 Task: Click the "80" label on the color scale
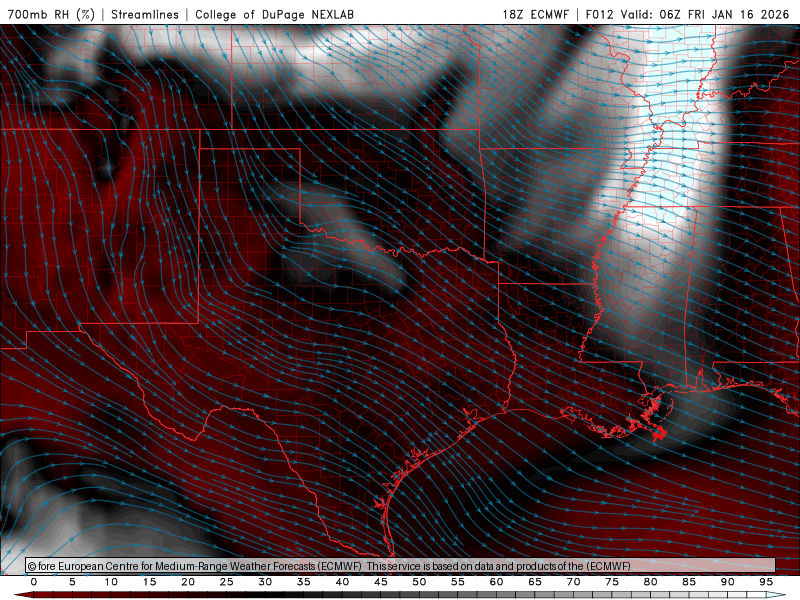650,582
